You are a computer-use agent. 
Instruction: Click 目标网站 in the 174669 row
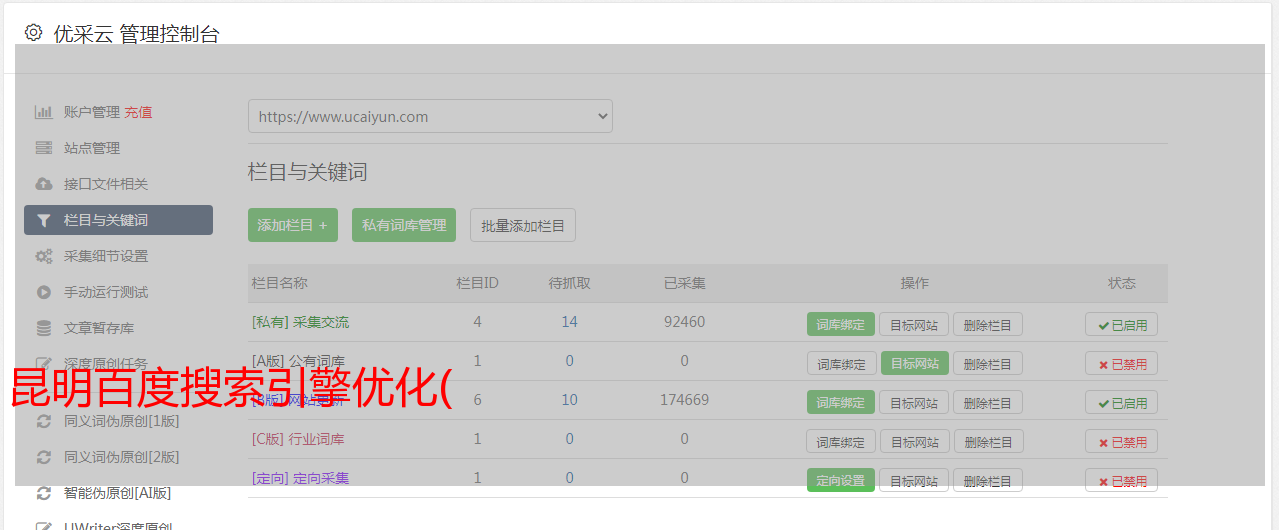pos(915,402)
